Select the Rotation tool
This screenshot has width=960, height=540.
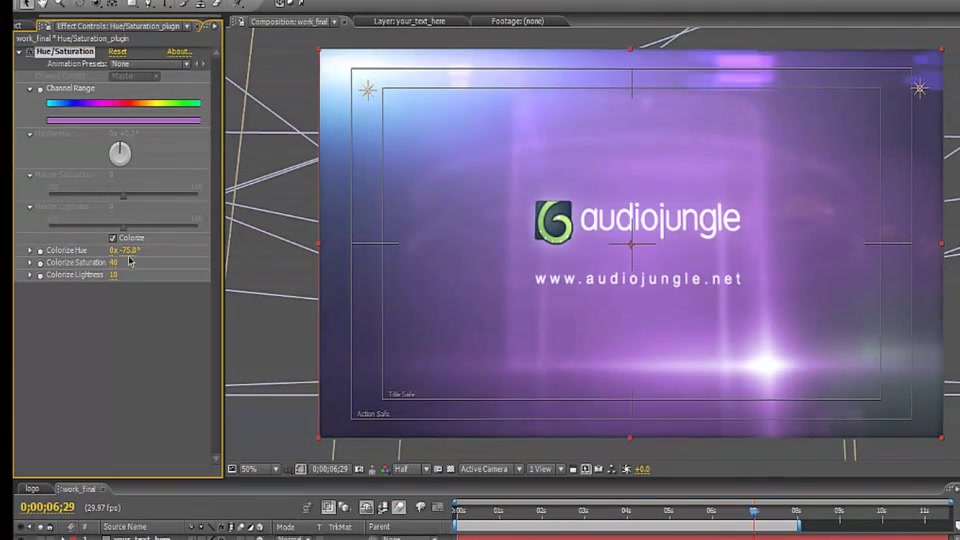click(x=80, y=4)
